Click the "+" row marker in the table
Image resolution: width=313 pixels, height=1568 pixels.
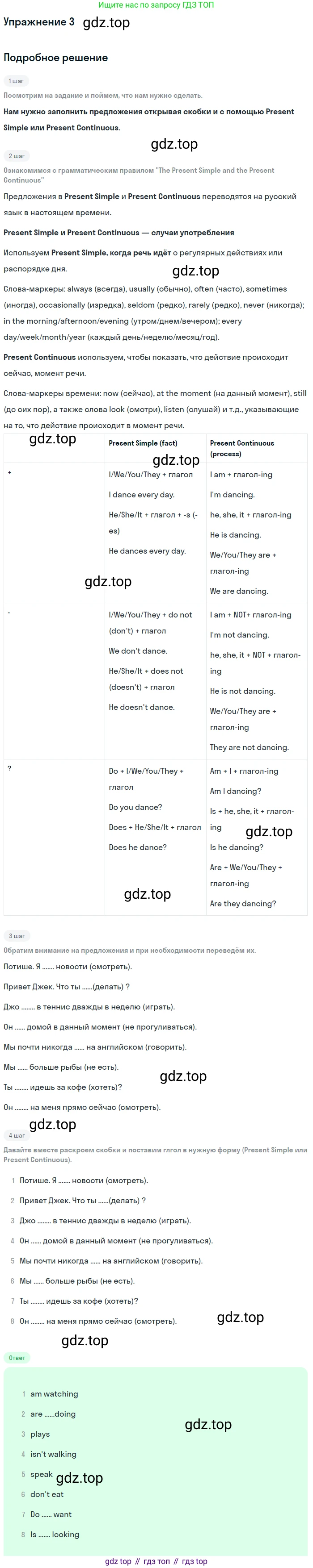pos(9,472)
